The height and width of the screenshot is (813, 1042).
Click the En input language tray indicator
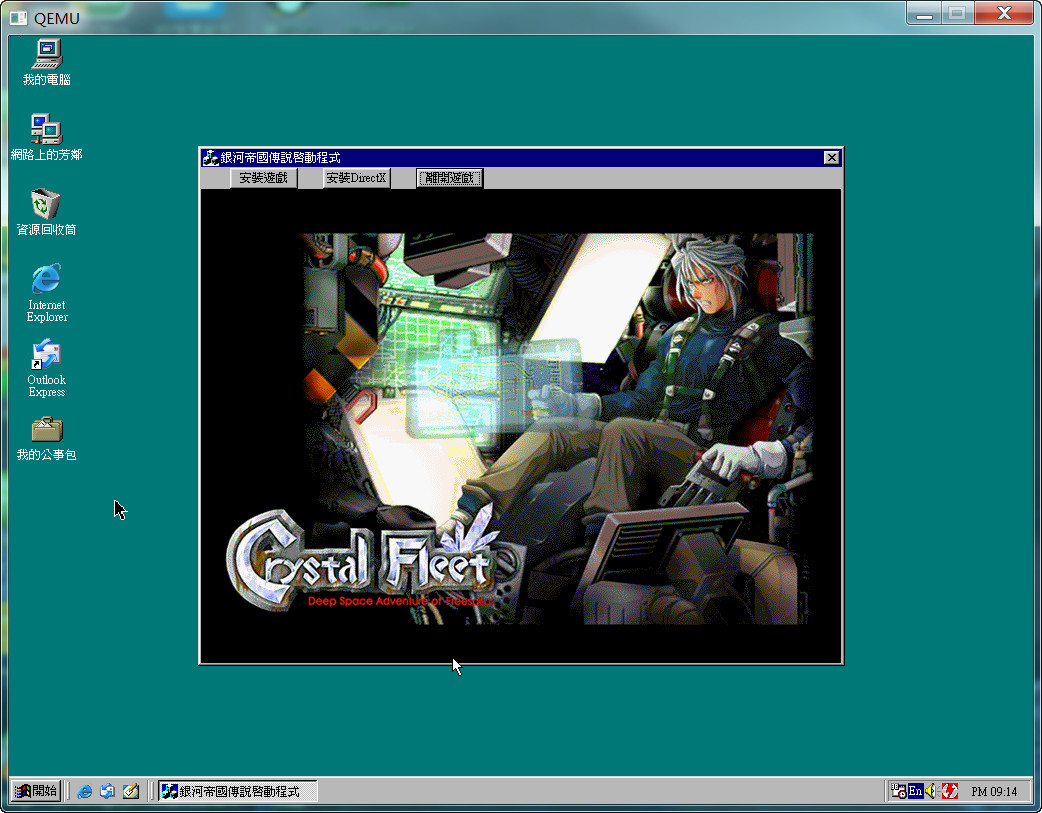[915, 791]
